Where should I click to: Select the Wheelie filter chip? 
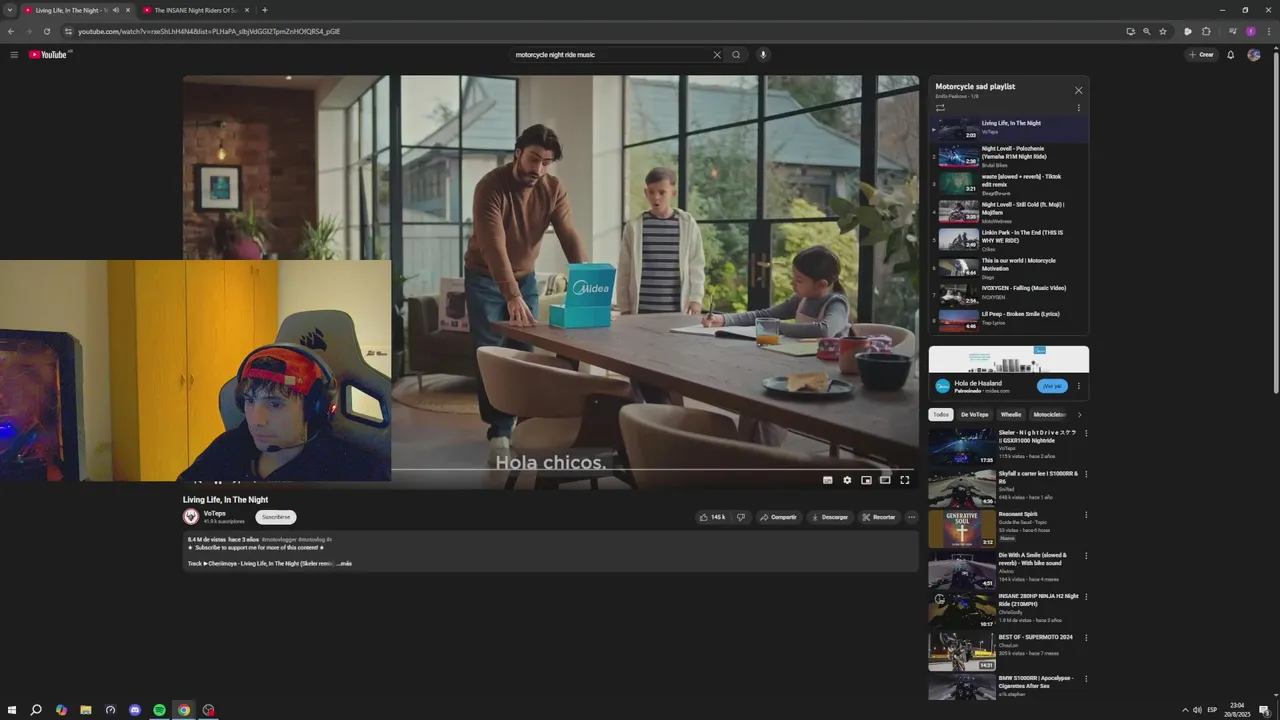[1011, 414]
